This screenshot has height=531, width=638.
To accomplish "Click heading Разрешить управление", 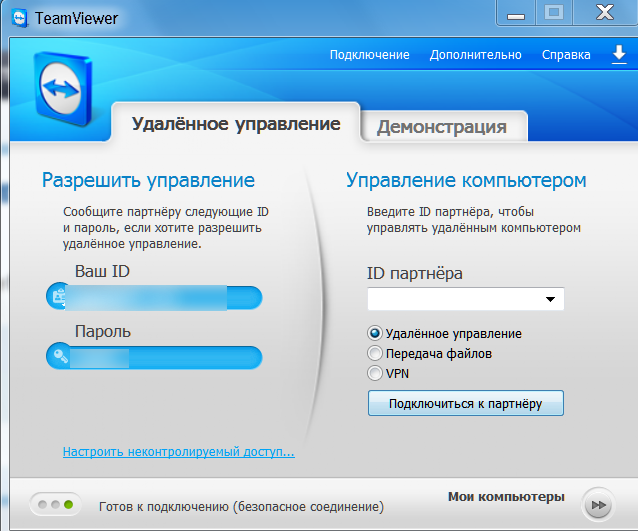I will tap(149, 180).
